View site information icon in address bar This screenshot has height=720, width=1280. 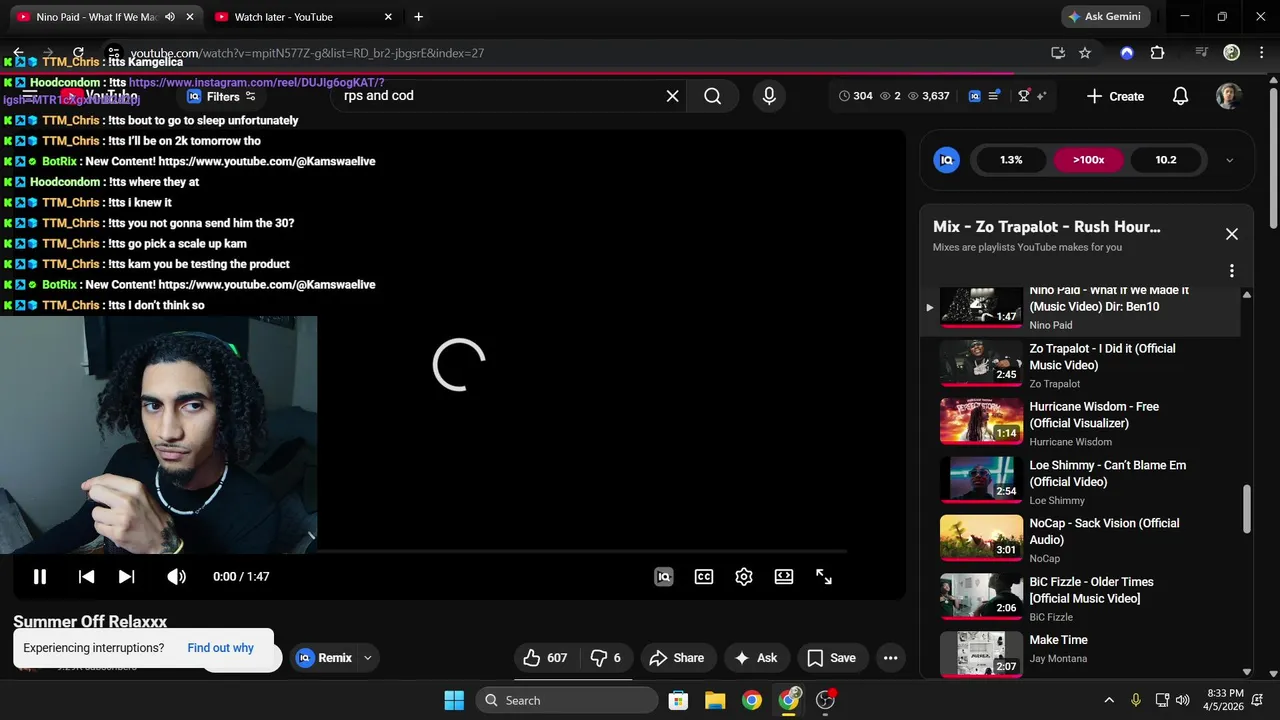pyautogui.click(x=114, y=53)
